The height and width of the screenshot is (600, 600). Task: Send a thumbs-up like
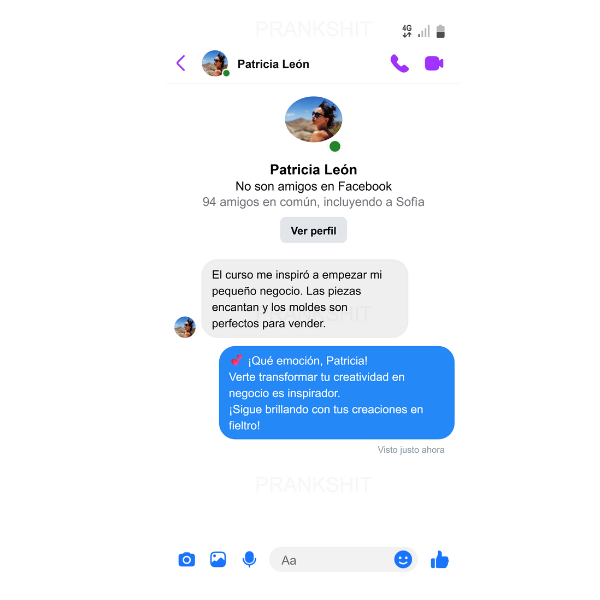[439, 559]
